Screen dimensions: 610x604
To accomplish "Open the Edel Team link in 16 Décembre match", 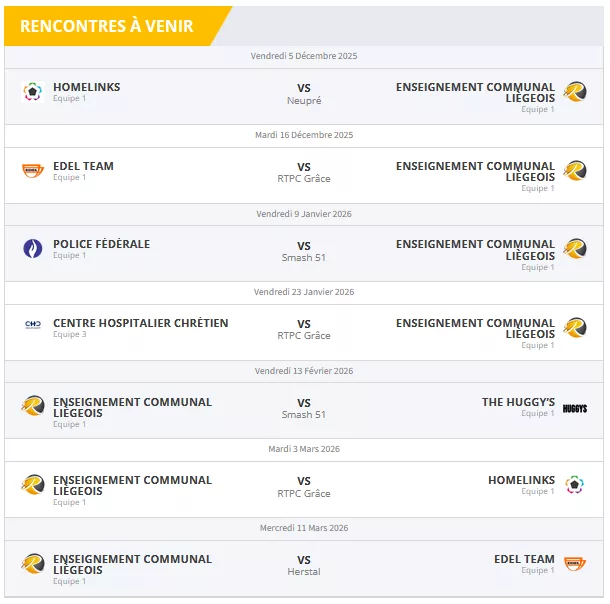I will (x=83, y=166).
